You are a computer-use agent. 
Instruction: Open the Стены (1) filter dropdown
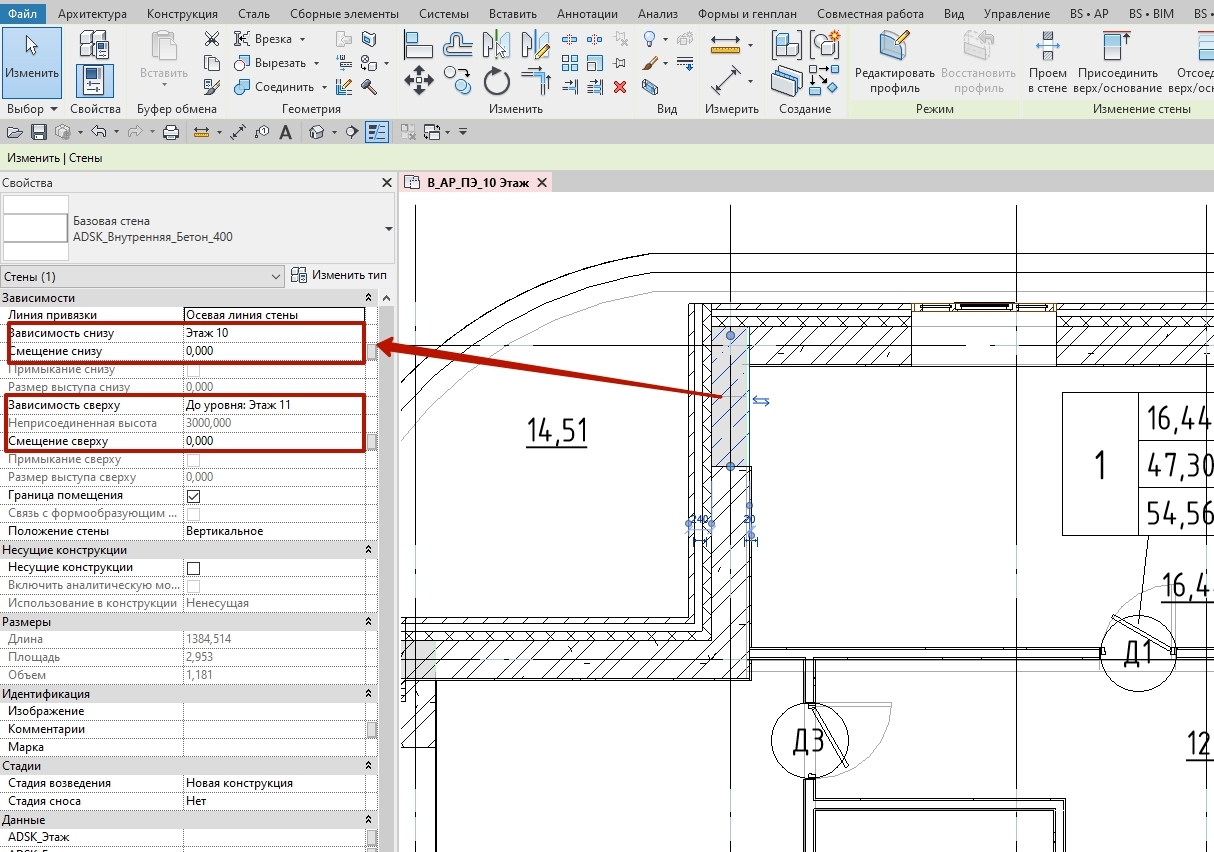pyautogui.click(x=277, y=276)
